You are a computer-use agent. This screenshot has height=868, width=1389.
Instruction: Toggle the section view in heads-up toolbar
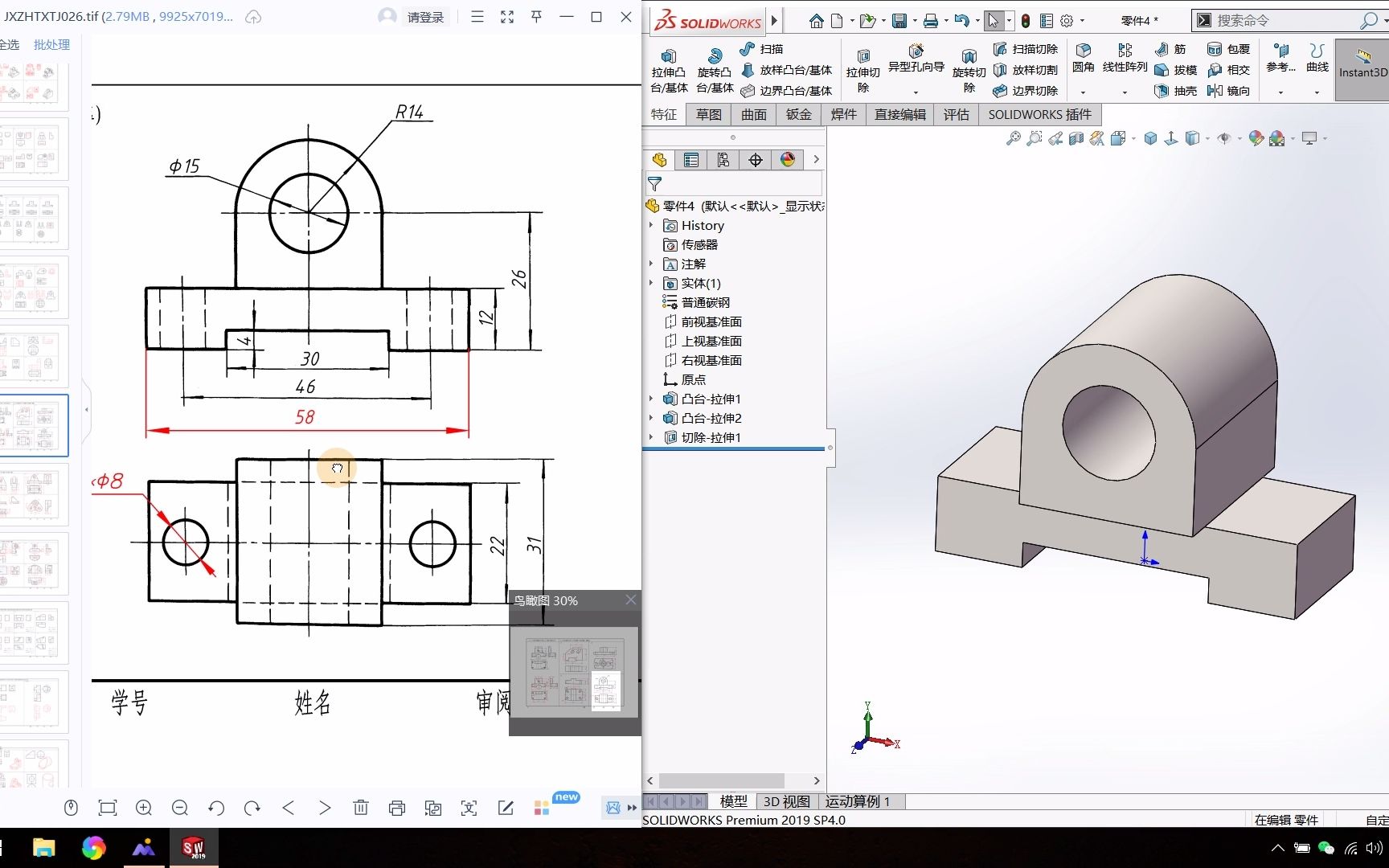[x=1075, y=138]
